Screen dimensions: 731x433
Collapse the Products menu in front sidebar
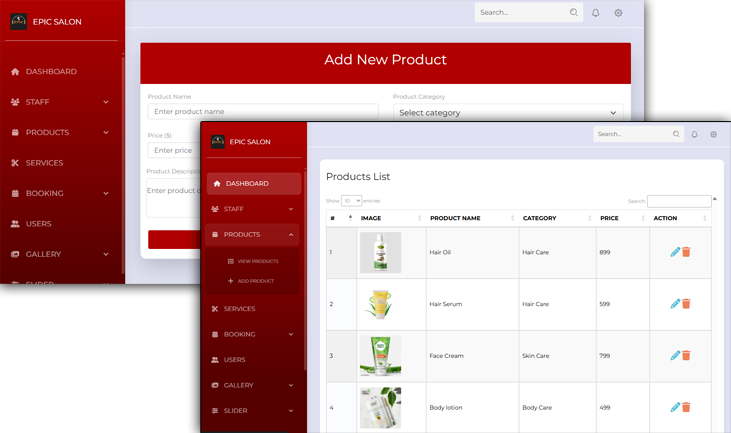pyautogui.click(x=291, y=234)
